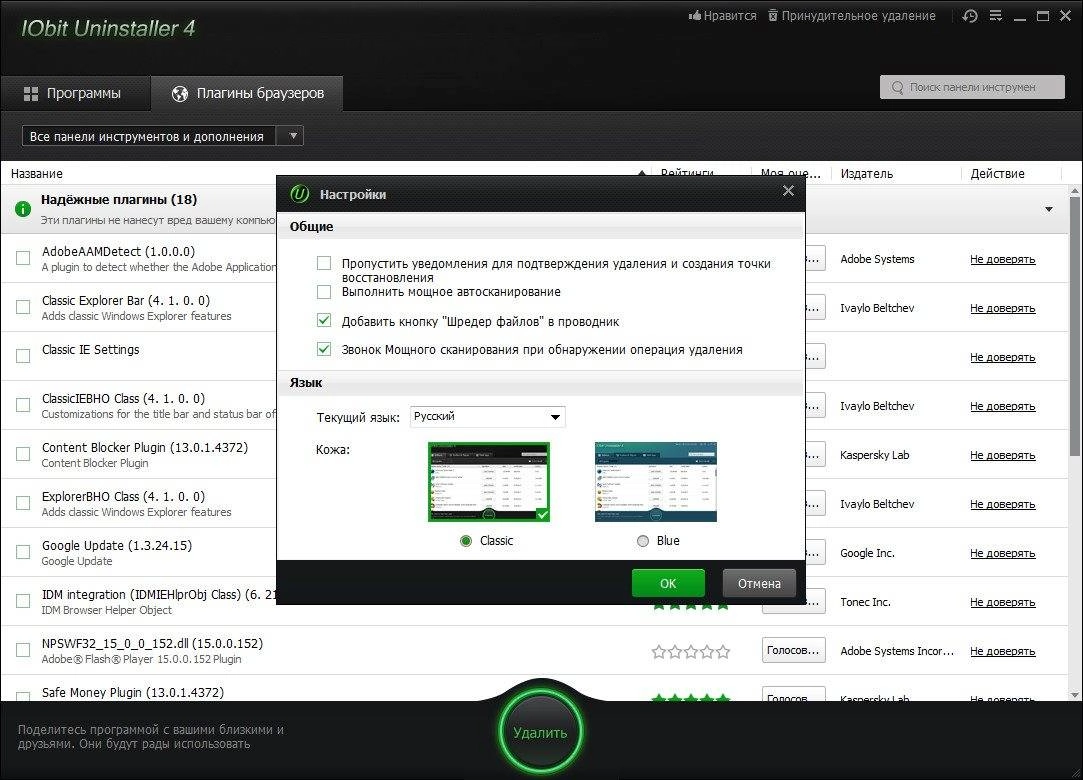Image resolution: width=1083 pixels, height=780 pixels.
Task: Check the IDM integration checkbox
Action: click(x=23, y=601)
